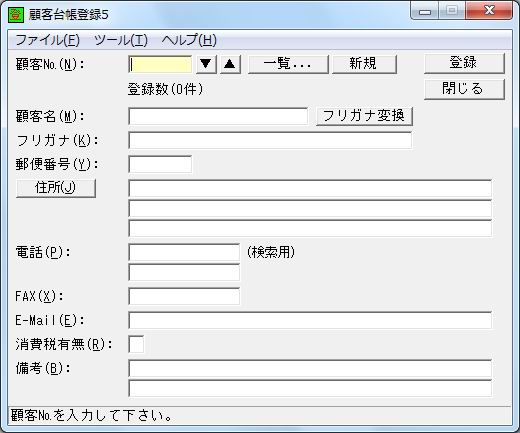Click the up arrow next to 顧客No.

230,64
